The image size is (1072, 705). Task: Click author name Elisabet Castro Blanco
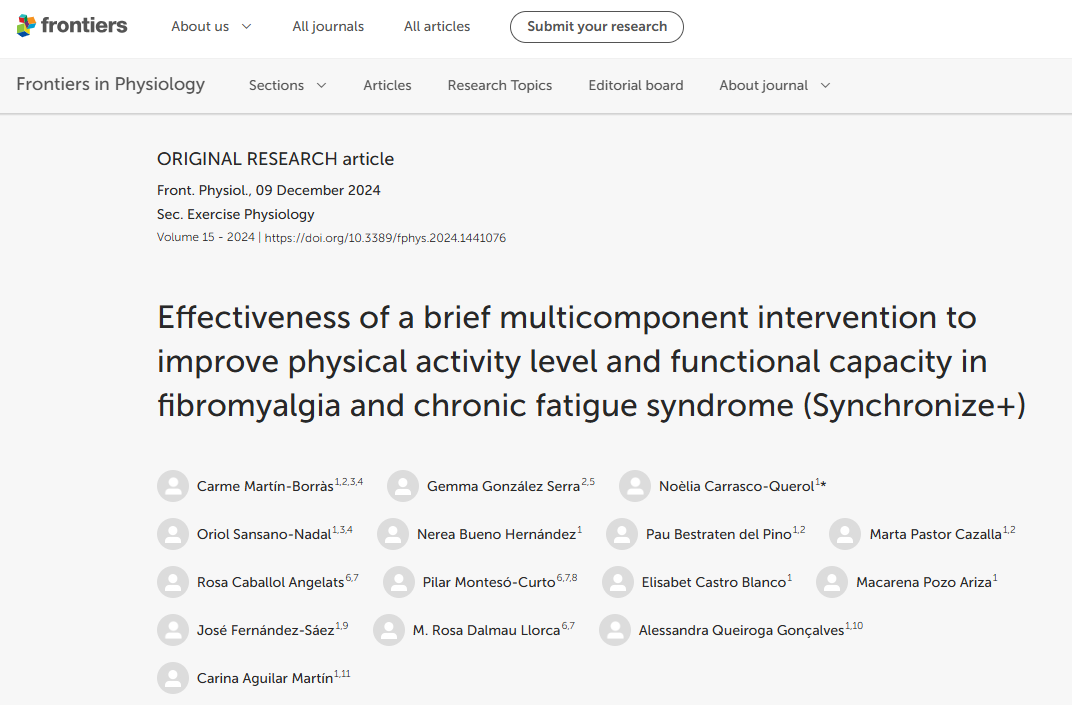point(714,582)
